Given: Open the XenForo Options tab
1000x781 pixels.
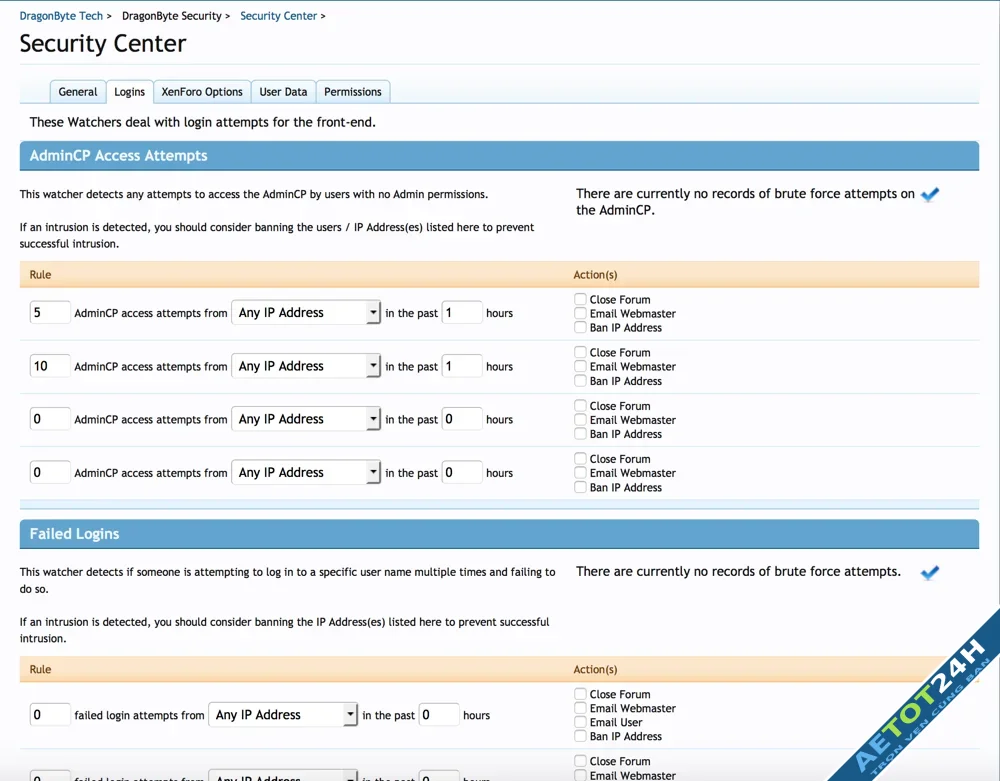Looking at the screenshot, I should (x=202, y=92).
